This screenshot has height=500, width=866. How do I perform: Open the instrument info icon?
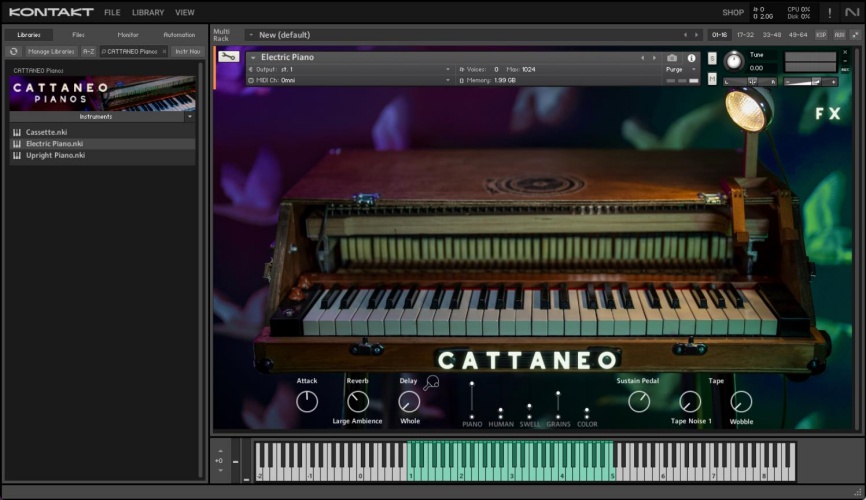(x=691, y=58)
